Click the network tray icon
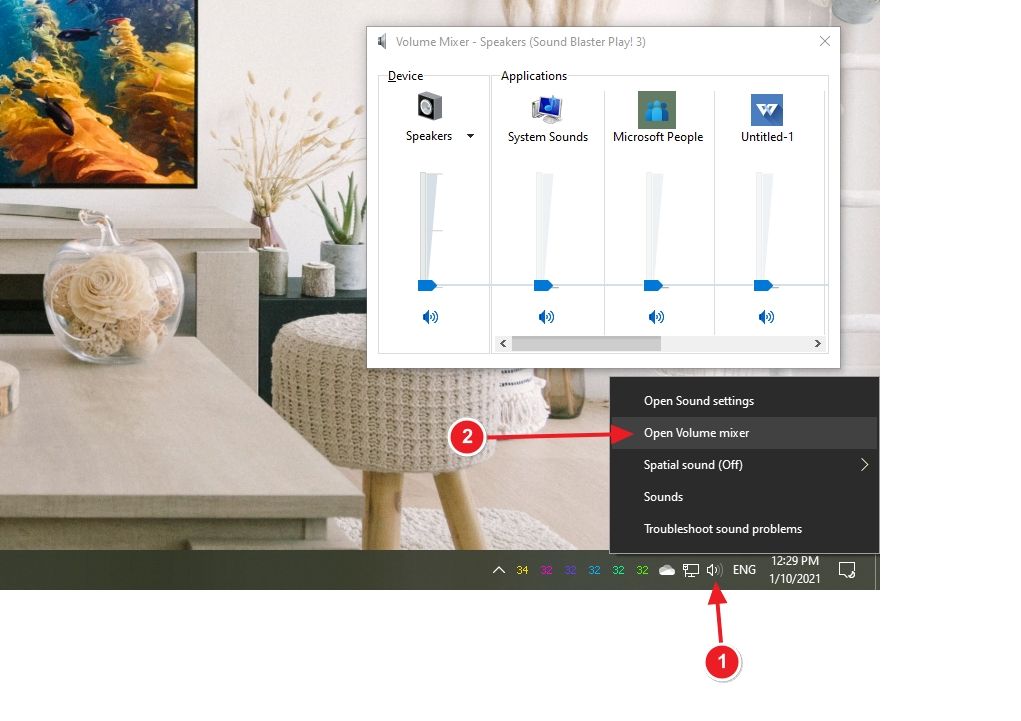Image resolution: width=1021 pixels, height=721 pixels. 691,570
